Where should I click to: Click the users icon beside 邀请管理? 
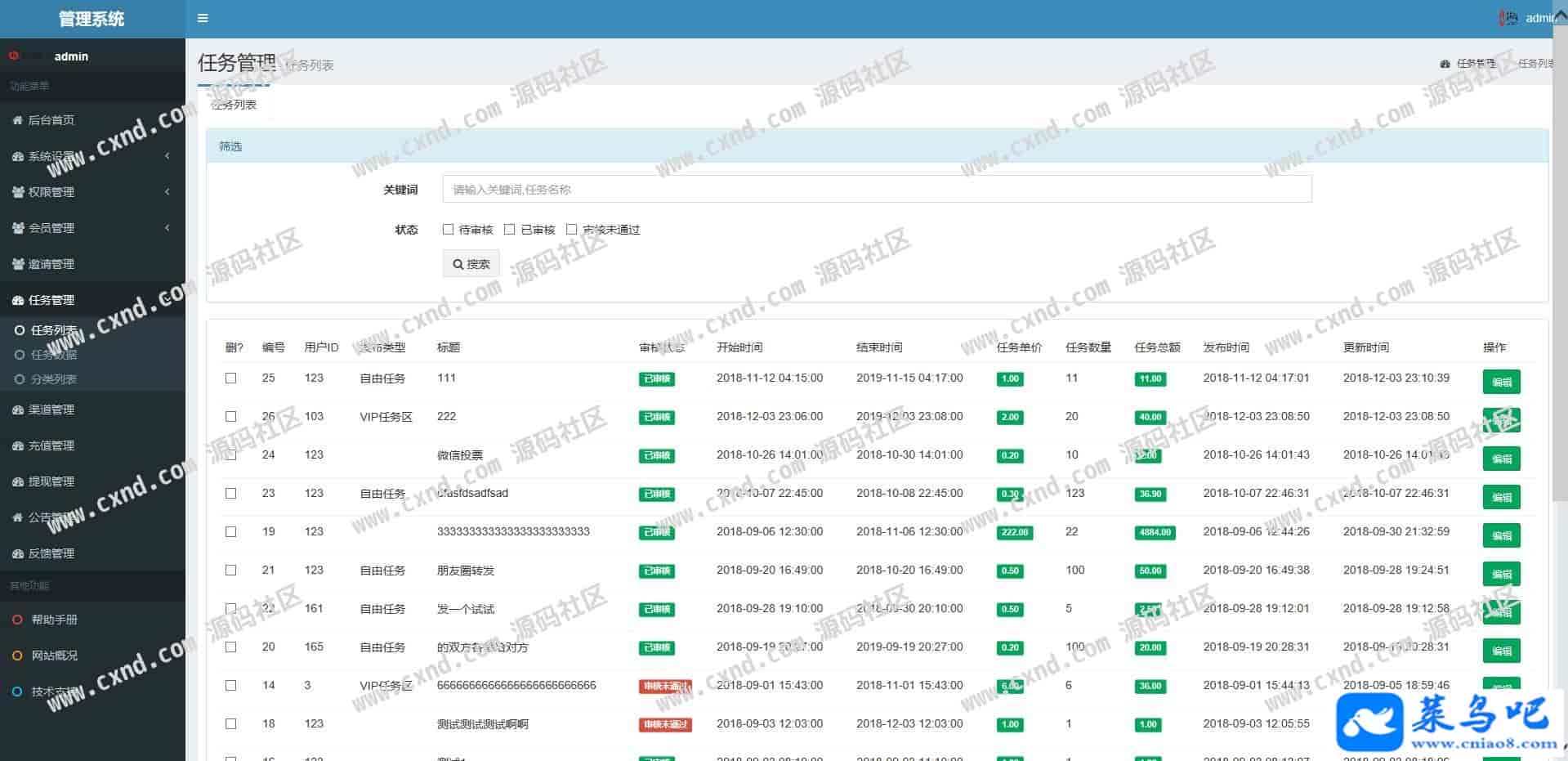(x=17, y=264)
